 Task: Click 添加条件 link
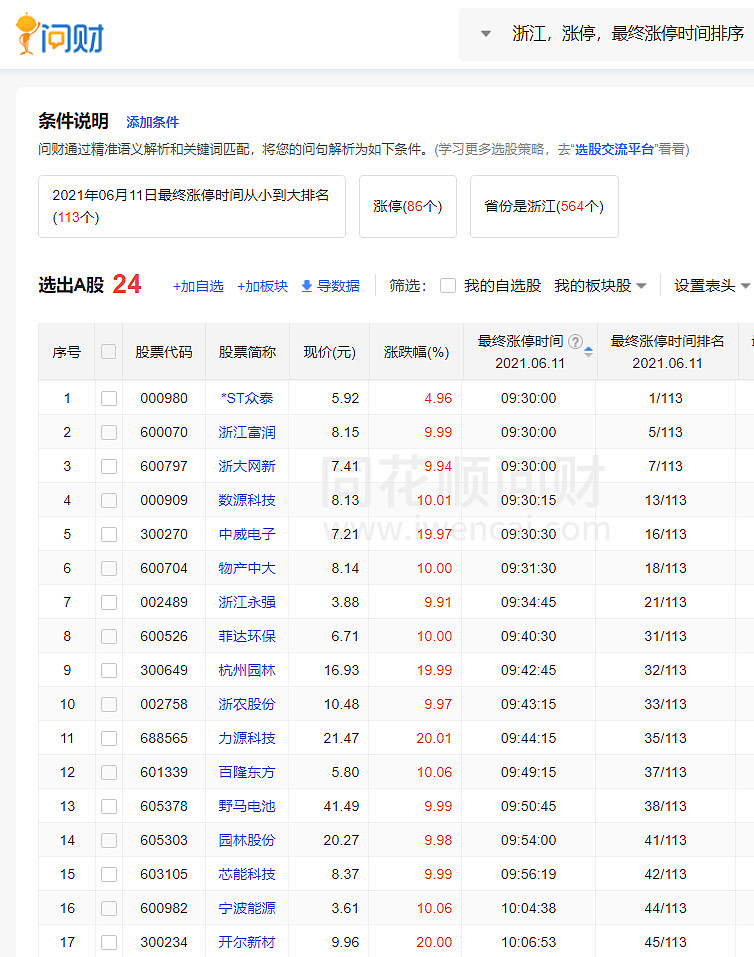[x=152, y=122]
